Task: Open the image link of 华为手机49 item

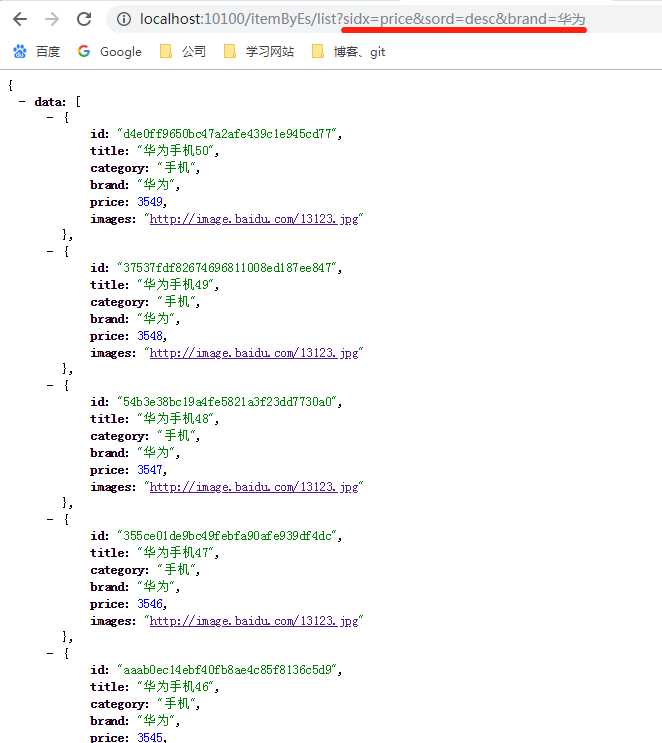Action: click(254, 353)
